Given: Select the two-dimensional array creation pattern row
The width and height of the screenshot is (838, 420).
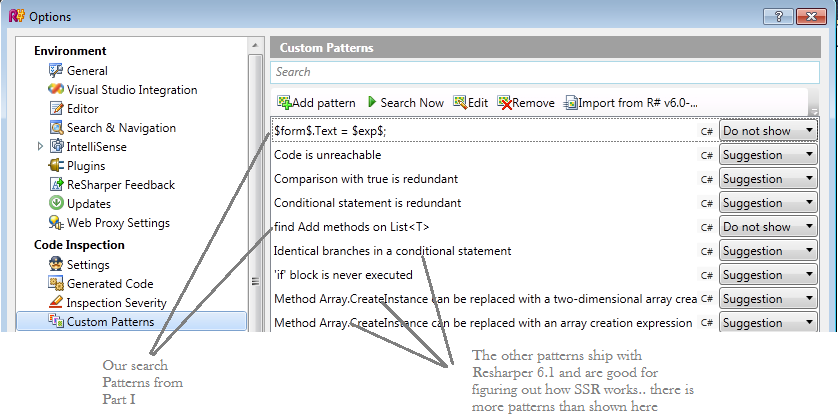Looking at the screenshot, I should 484,299.
